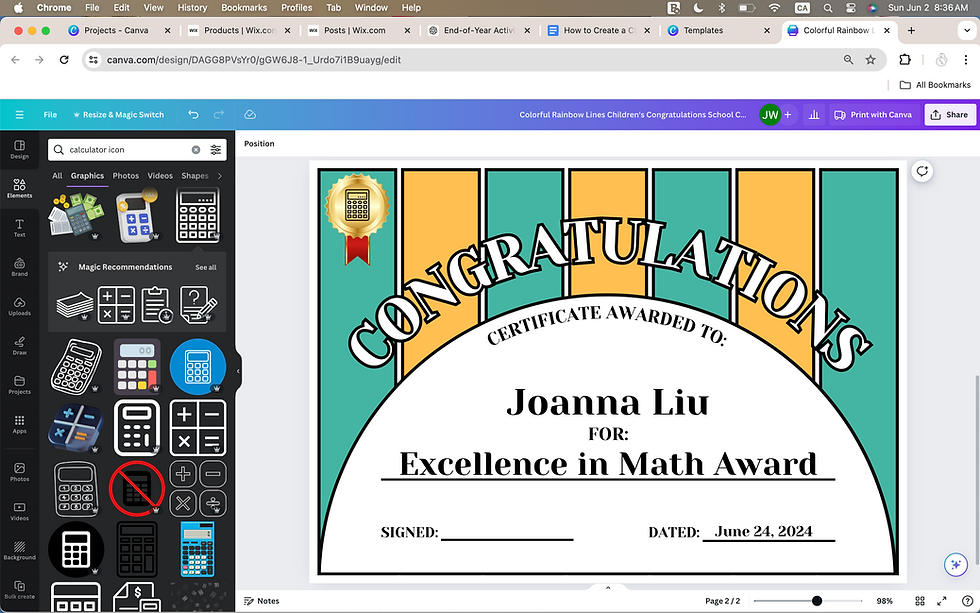Image resolution: width=980 pixels, height=613 pixels.
Task: Bookmark this page with star icon
Action: [870, 60]
